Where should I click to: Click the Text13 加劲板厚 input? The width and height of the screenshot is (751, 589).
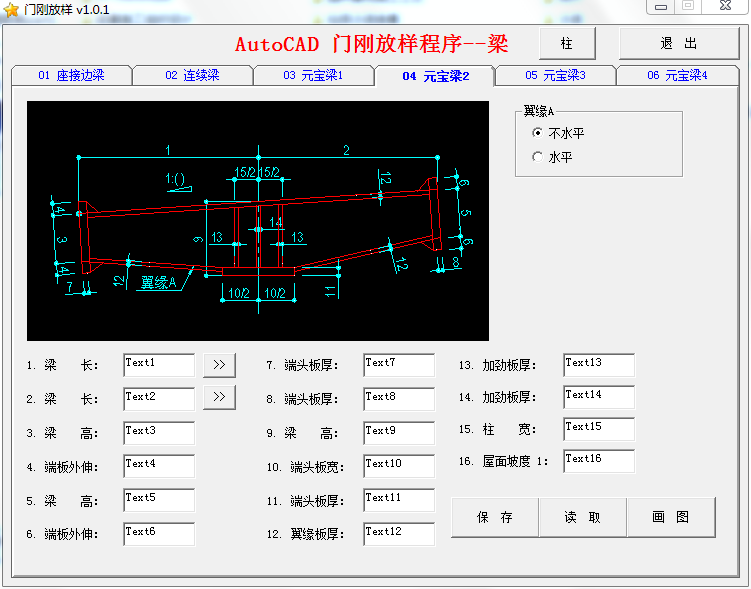point(599,365)
